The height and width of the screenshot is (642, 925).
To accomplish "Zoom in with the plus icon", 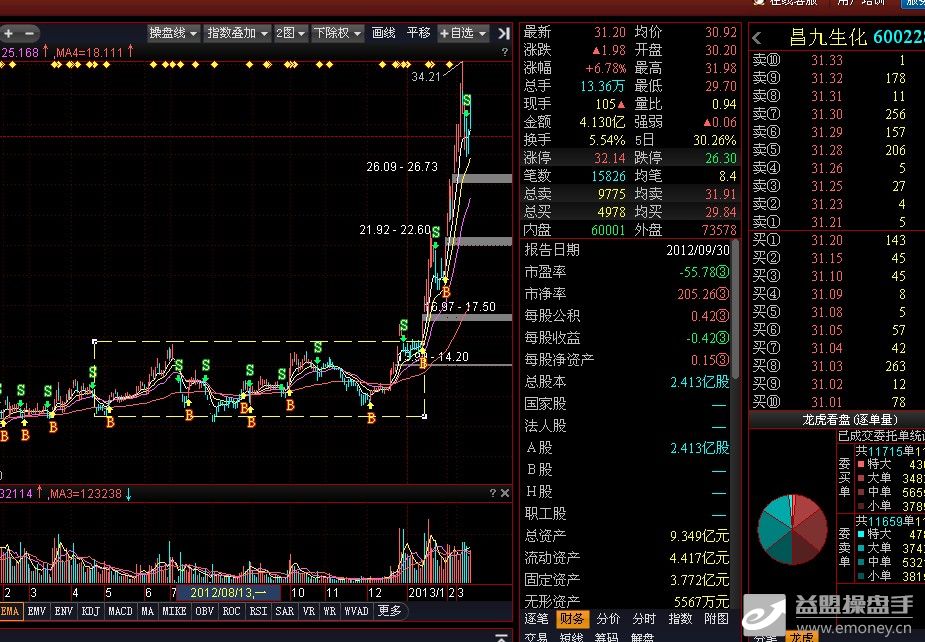I will tap(9, 33).
